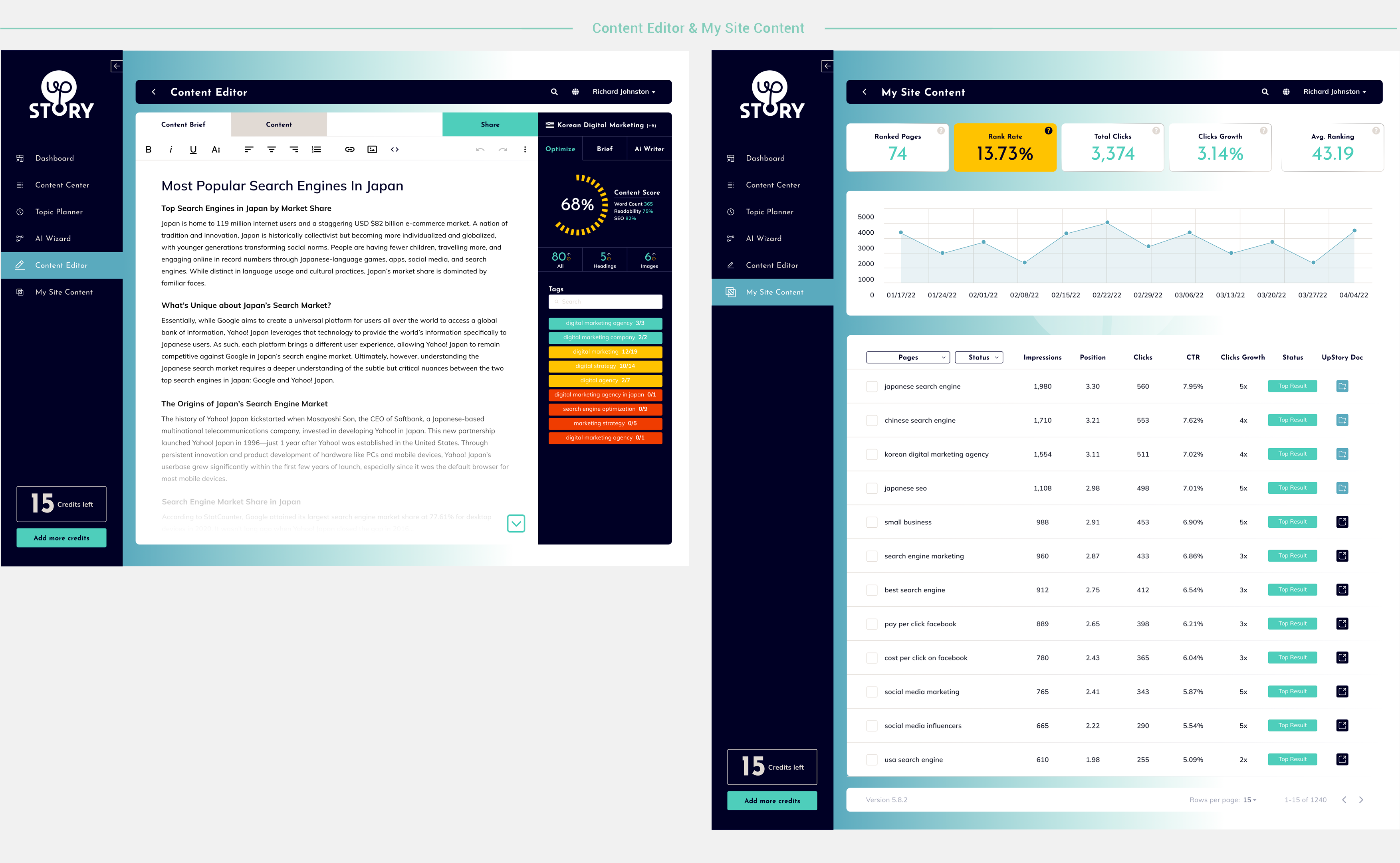Click Add more credits in left sidebar
Image resolution: width=1400 pixels, height=863 pixels.
61,538
